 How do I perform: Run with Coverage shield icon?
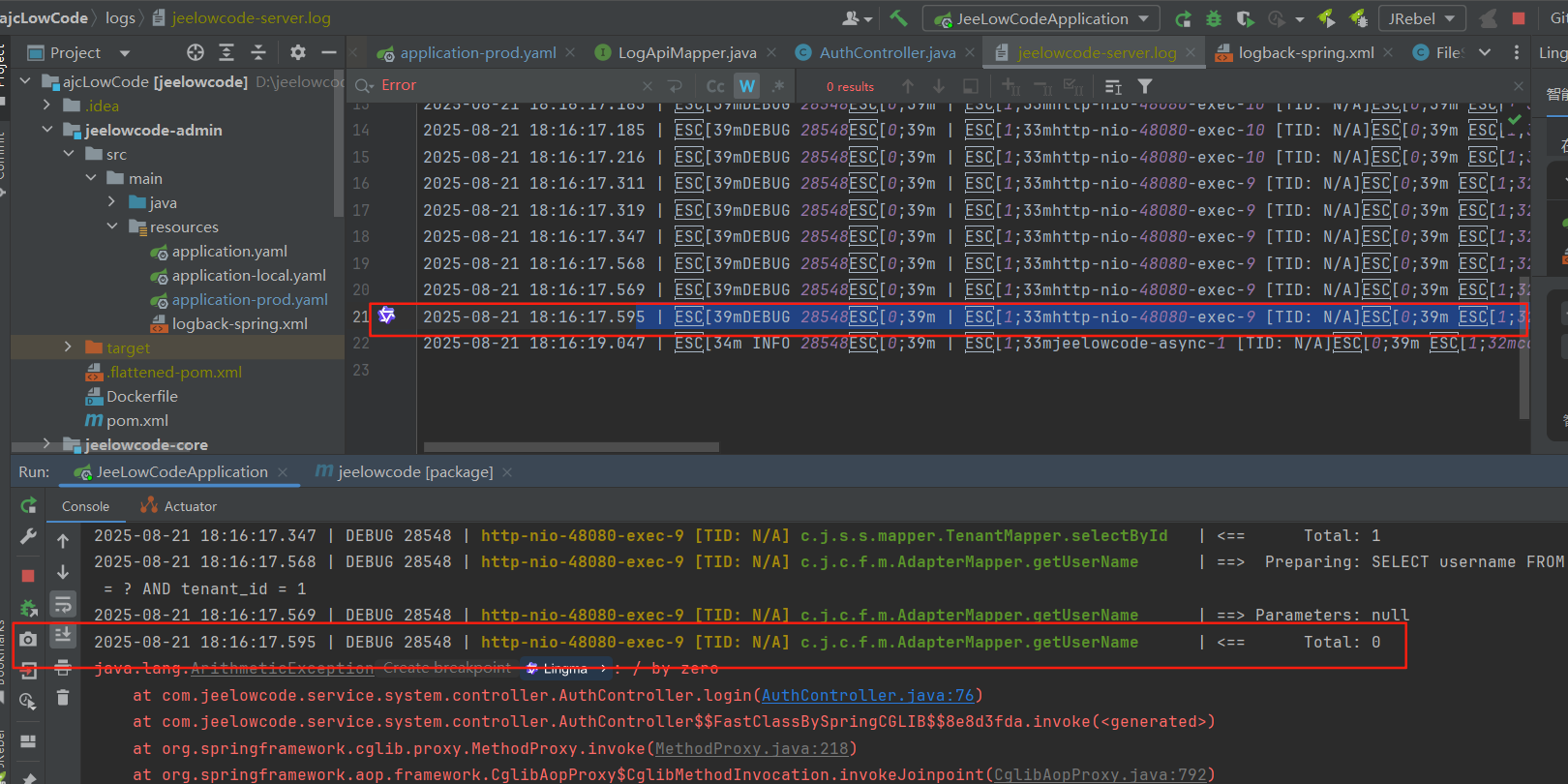tap(1245, 18)
